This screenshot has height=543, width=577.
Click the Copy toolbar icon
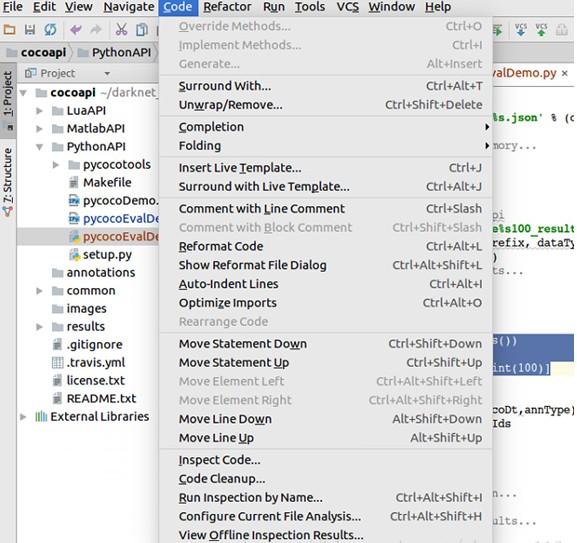pos(142,29)
